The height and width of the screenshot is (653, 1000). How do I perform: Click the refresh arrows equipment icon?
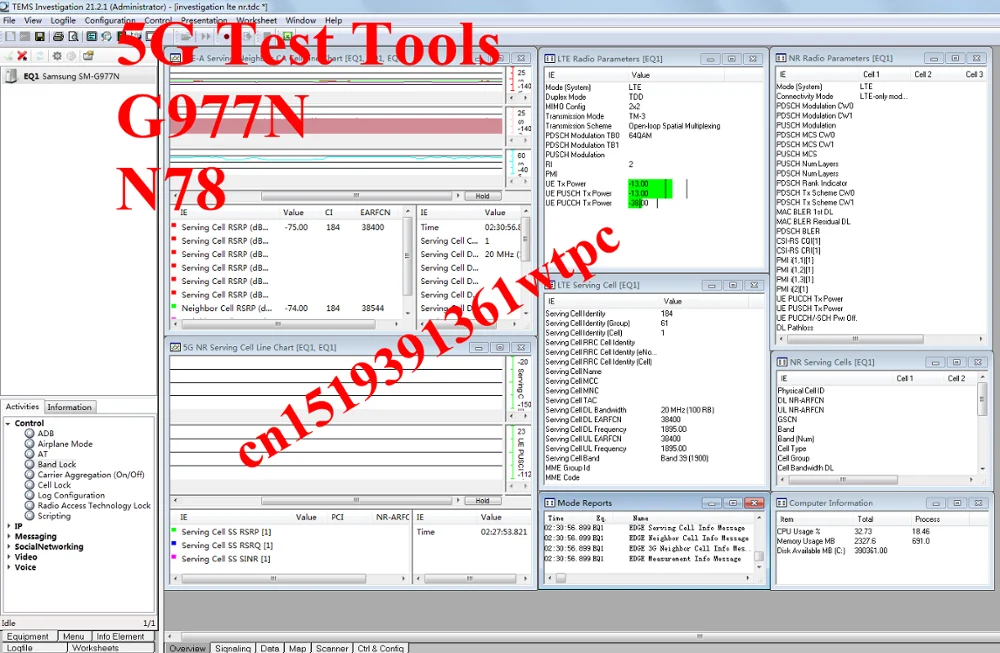(x=40, y=56)
